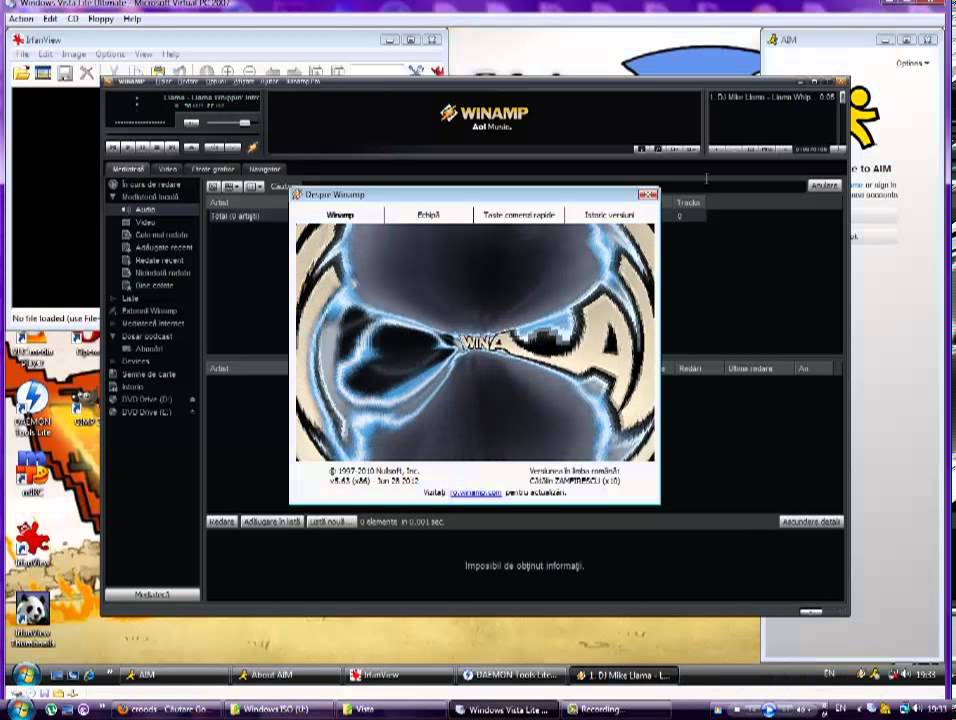Open the 'Listă nouă...' dropdown button
956x720 pixels.
[331, 522]
